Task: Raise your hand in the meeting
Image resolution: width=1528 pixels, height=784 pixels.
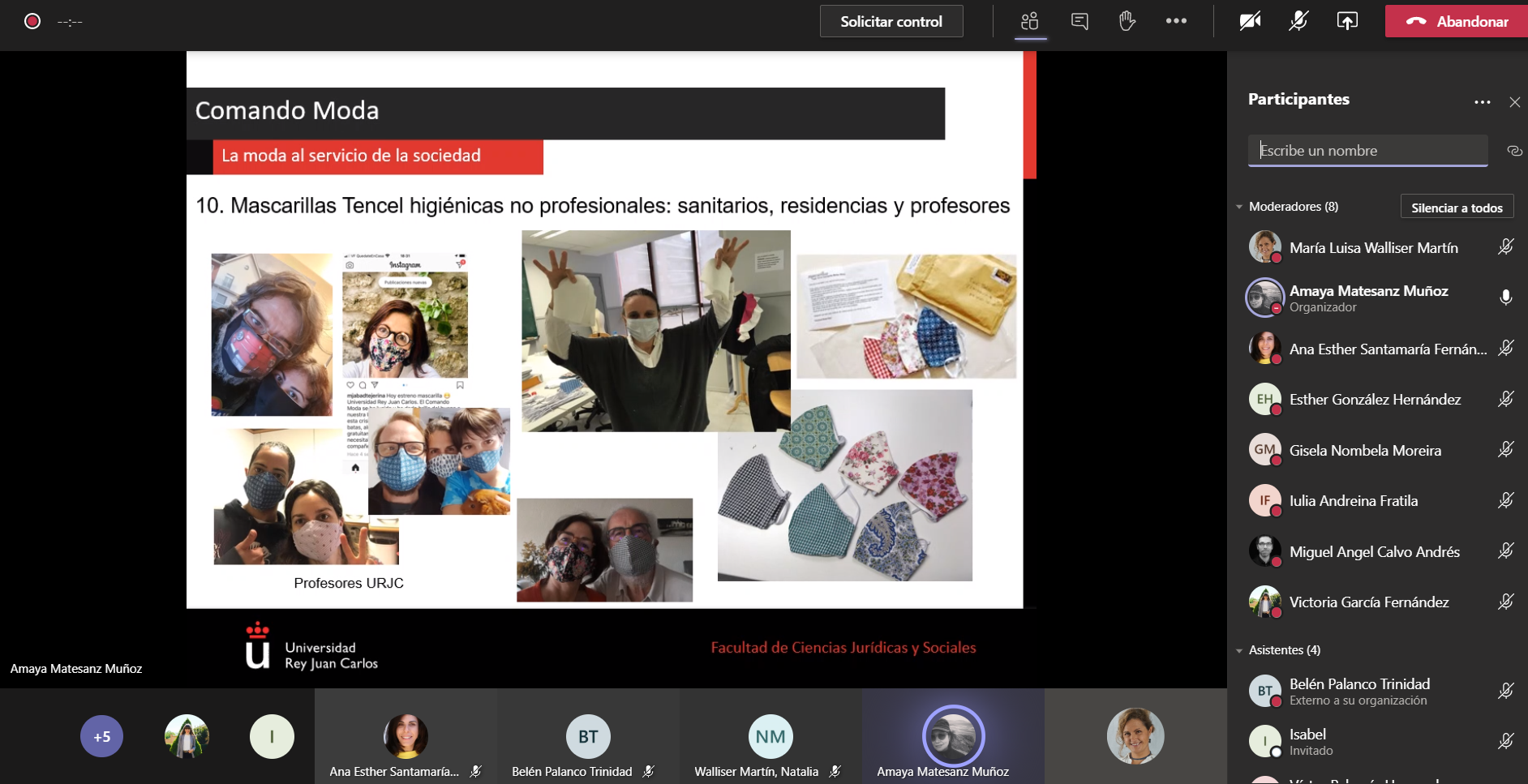Action: click(x=1127, y=21)
